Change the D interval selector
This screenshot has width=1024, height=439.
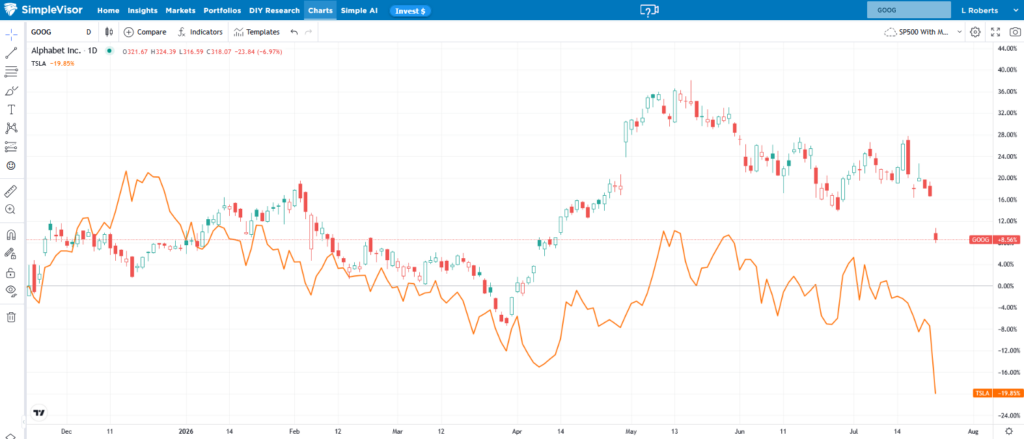pyautogui.click(x=89, y=32)
